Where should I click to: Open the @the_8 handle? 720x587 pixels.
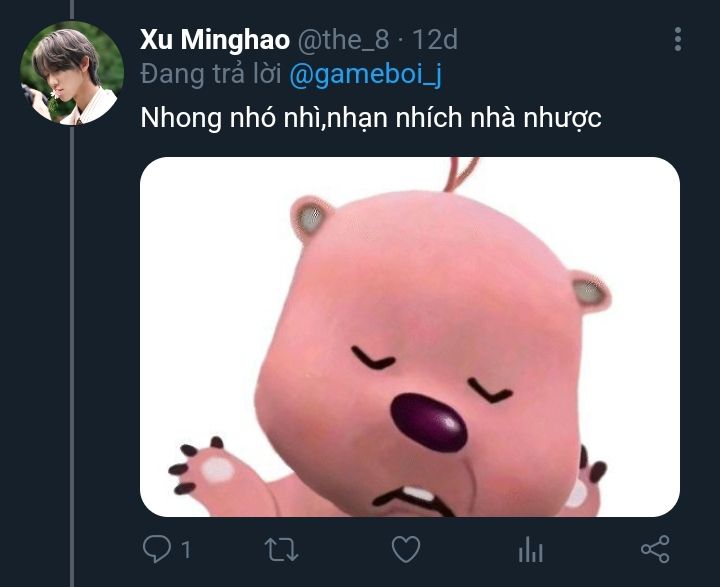coord(343,40)
